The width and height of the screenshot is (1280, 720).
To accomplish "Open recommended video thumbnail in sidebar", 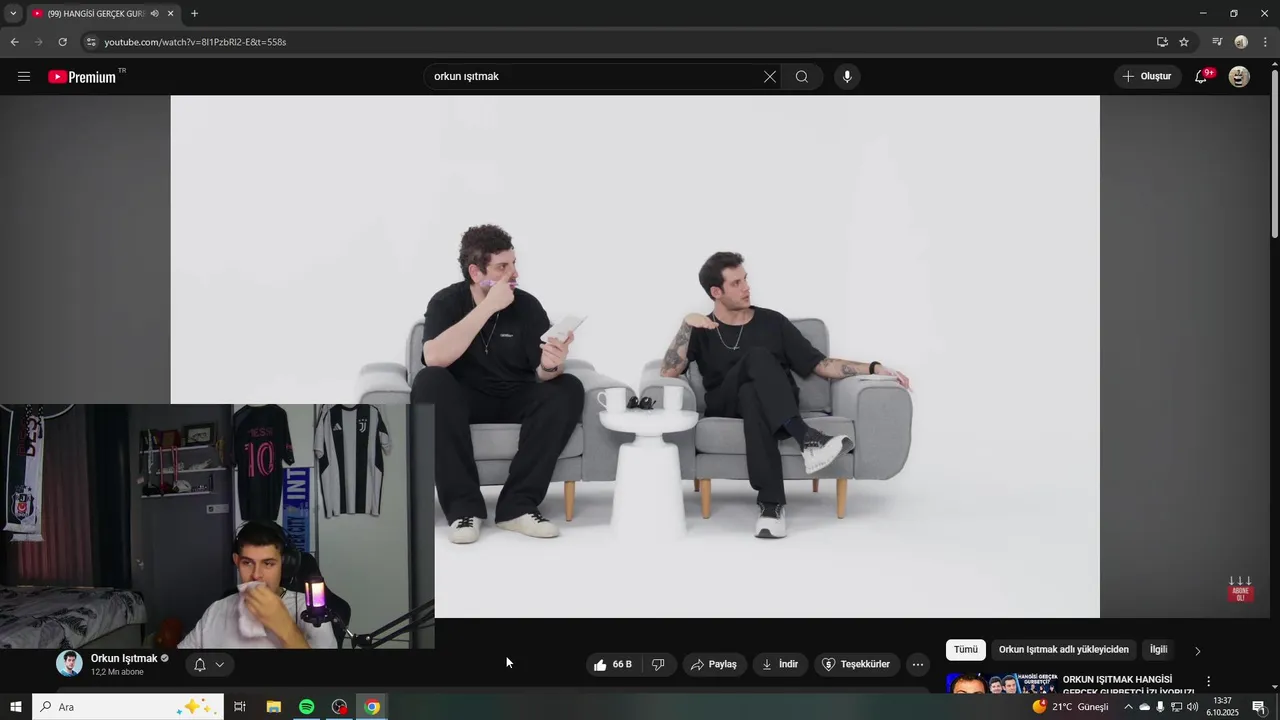I will [x=1001, y=682].
